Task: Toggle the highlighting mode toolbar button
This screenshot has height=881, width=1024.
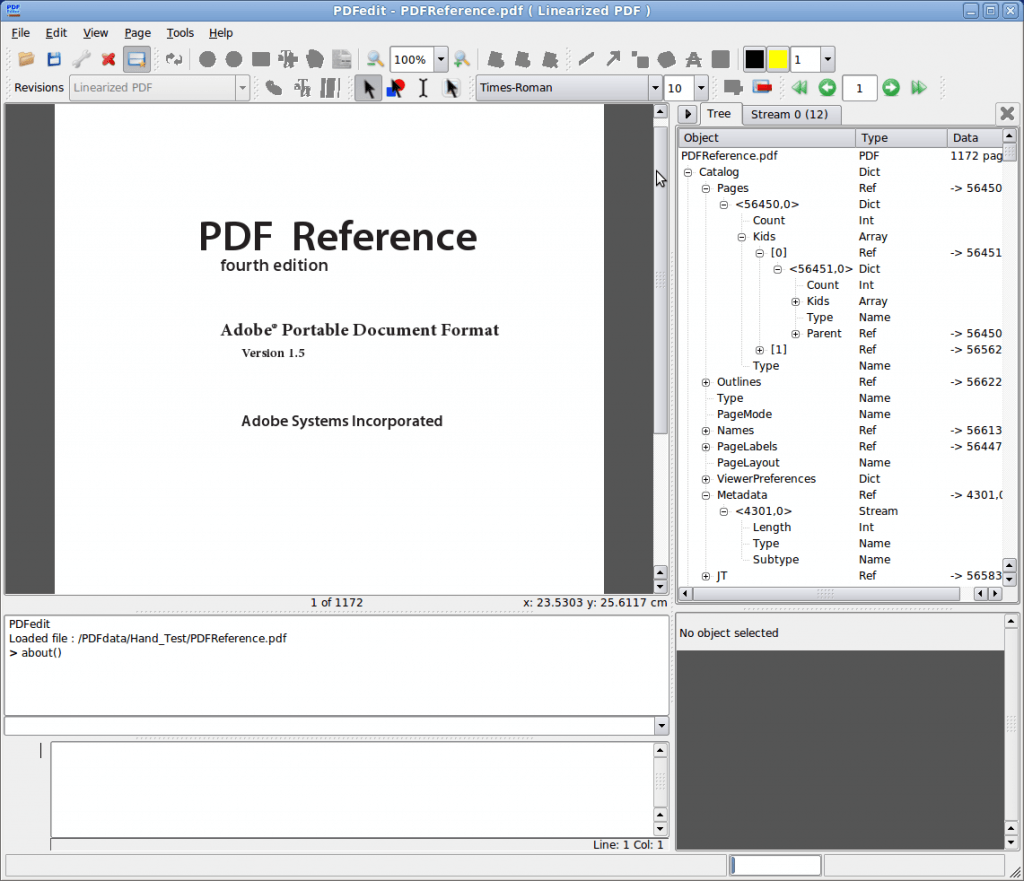Action: pyautogui.click(x=135, y=59)
